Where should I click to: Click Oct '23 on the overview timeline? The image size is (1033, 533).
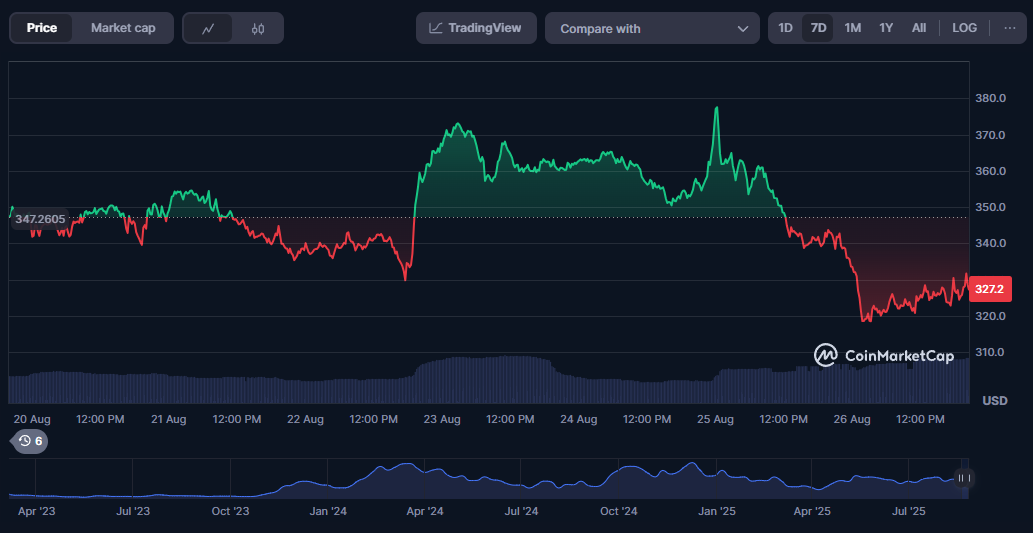click(231, 511)
